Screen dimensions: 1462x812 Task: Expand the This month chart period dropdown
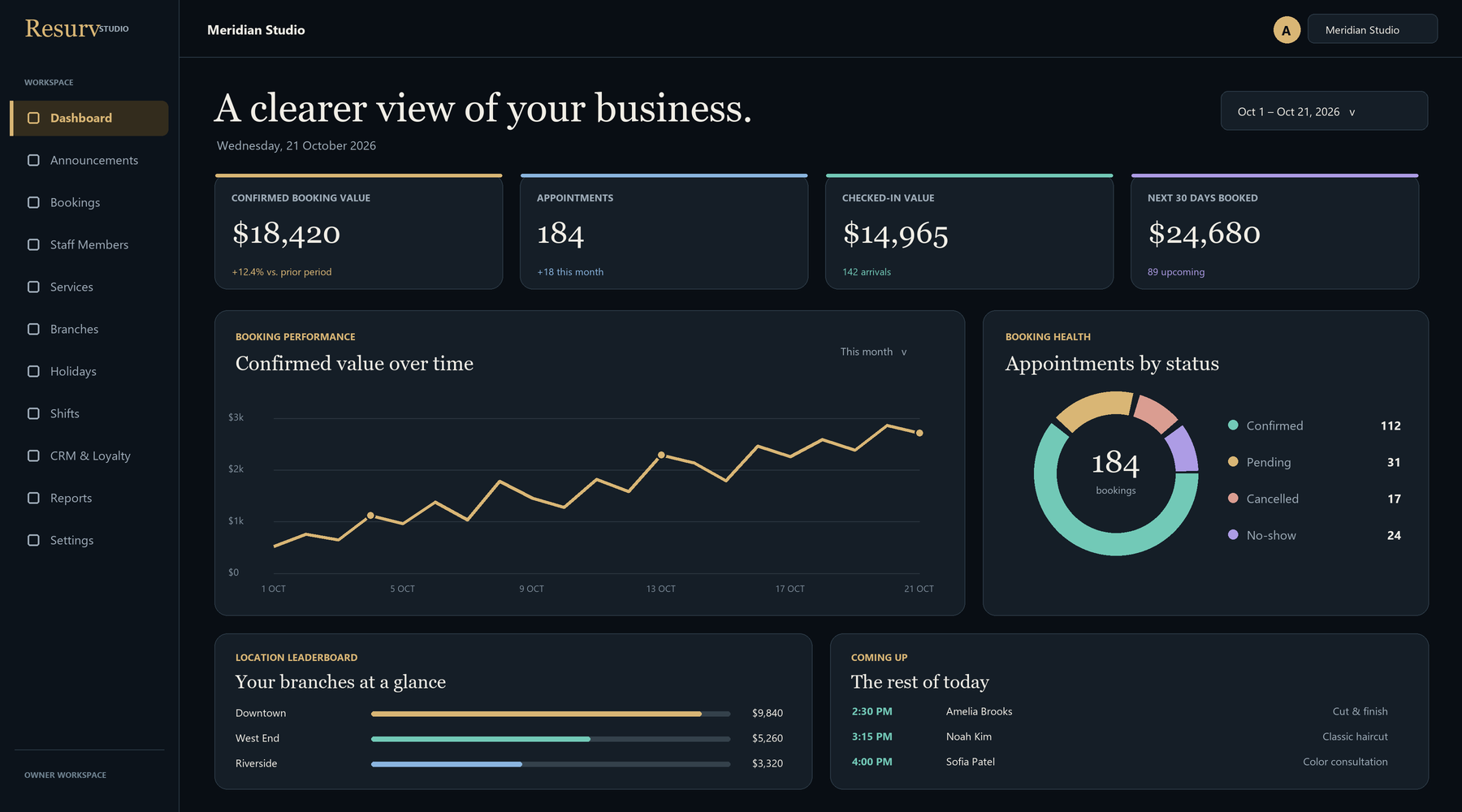[x=874, y=352]
